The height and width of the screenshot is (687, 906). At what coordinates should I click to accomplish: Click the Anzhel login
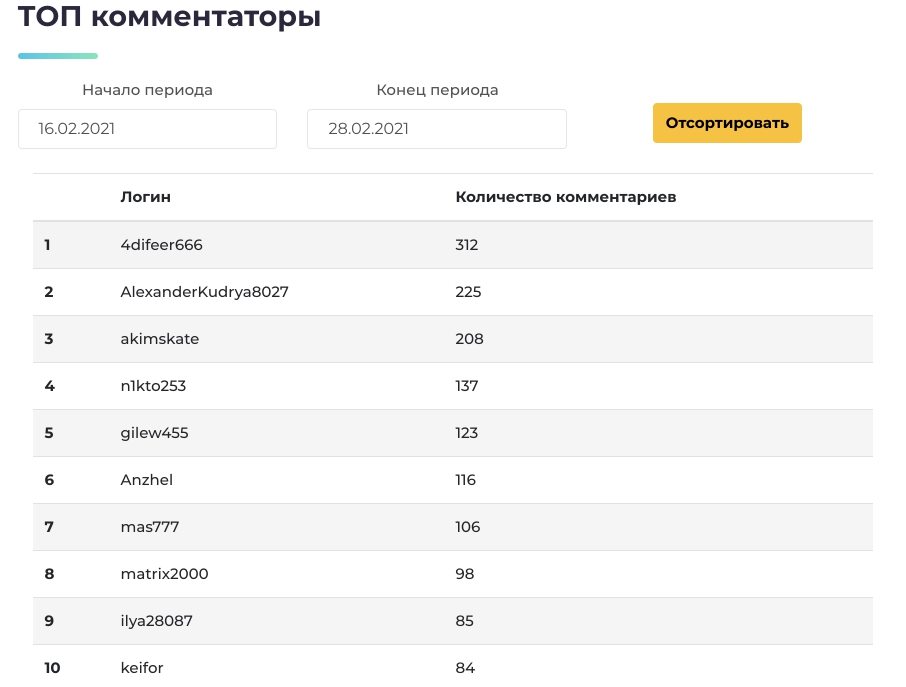tap(146, 480)
